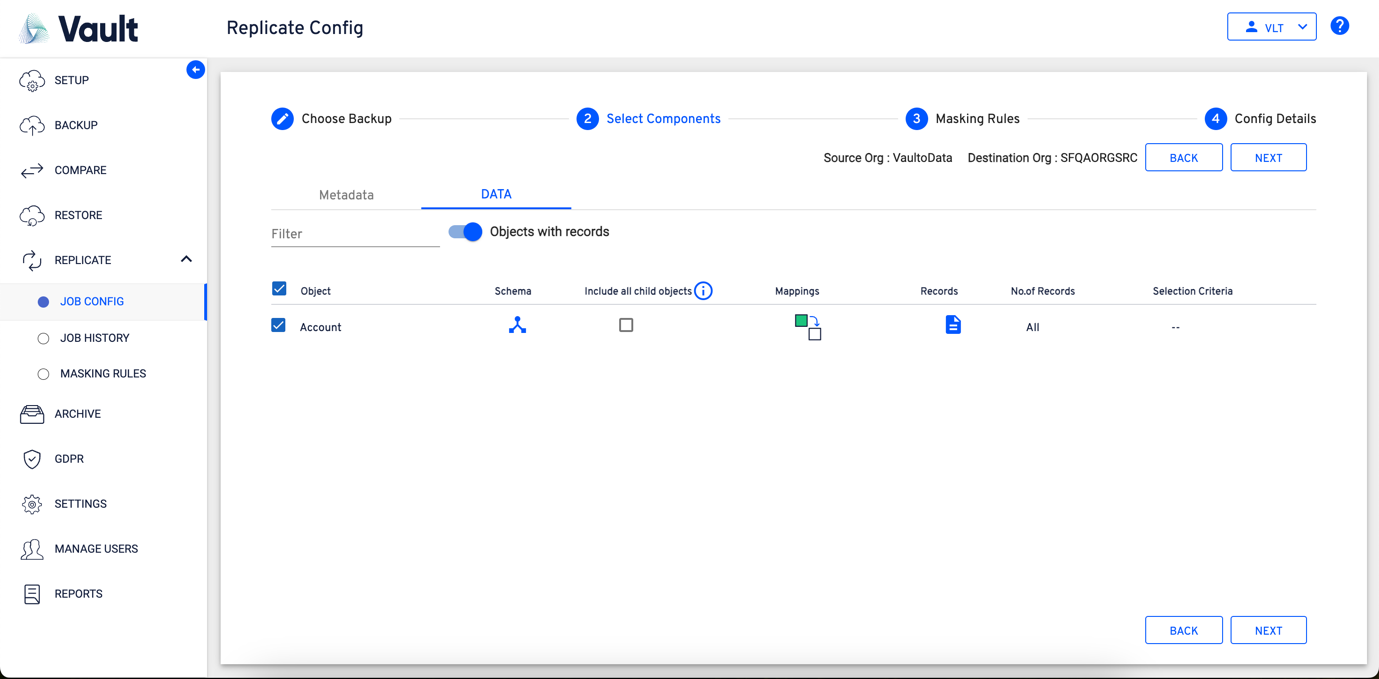
Task: Go to the GDPR shield section
Action: click(x=69, y=459)
